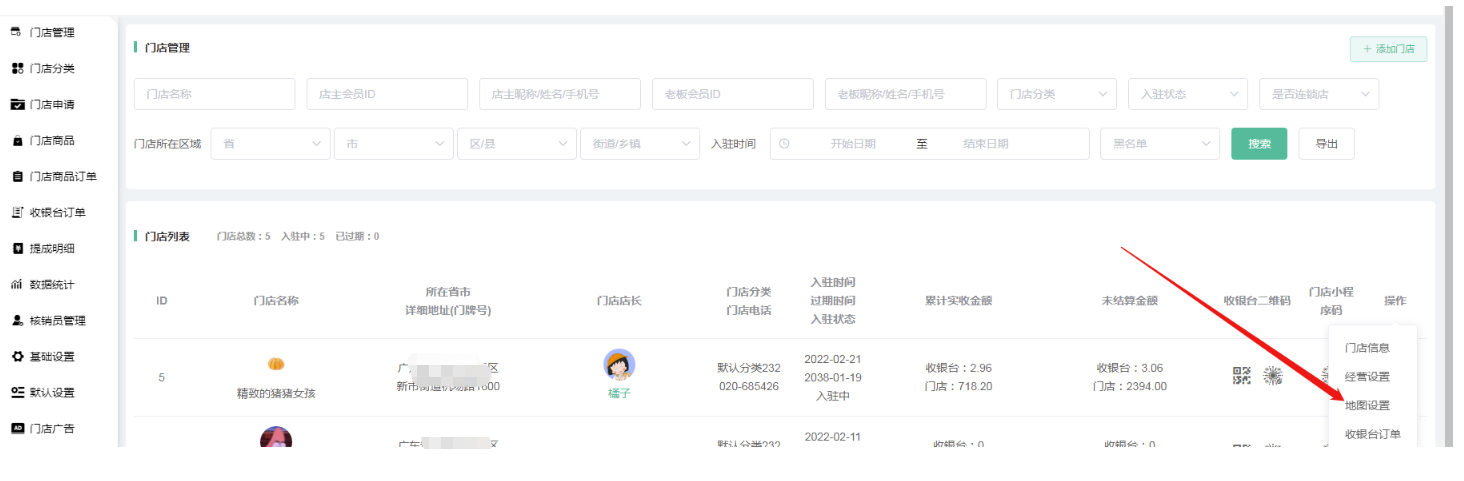Expand the 是否连锁店 dropdown

click(1318, 94)
